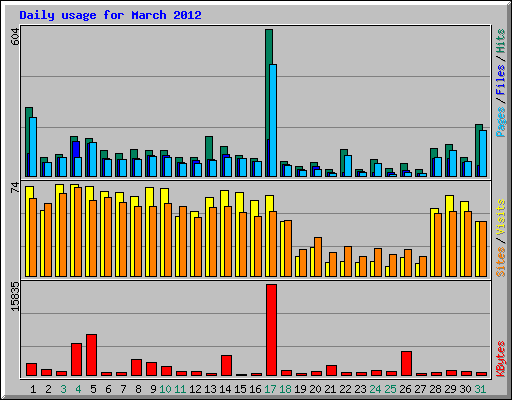
Task: Click the tall red KBytes bar on day 17
Action: click(x=271, y=330)
